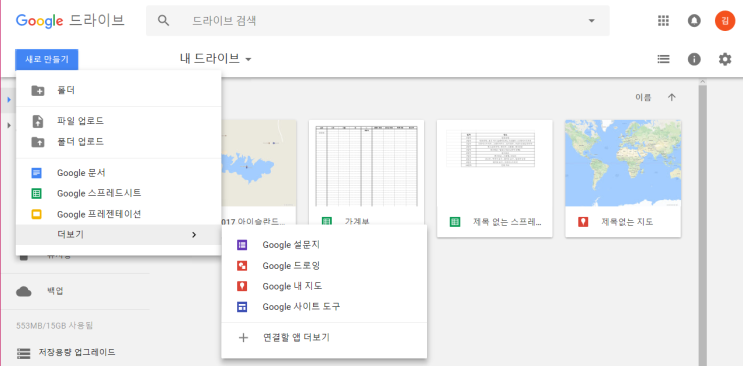Click the new folder icon in menu
743x366 pixels.
click(x=37, y=90)
